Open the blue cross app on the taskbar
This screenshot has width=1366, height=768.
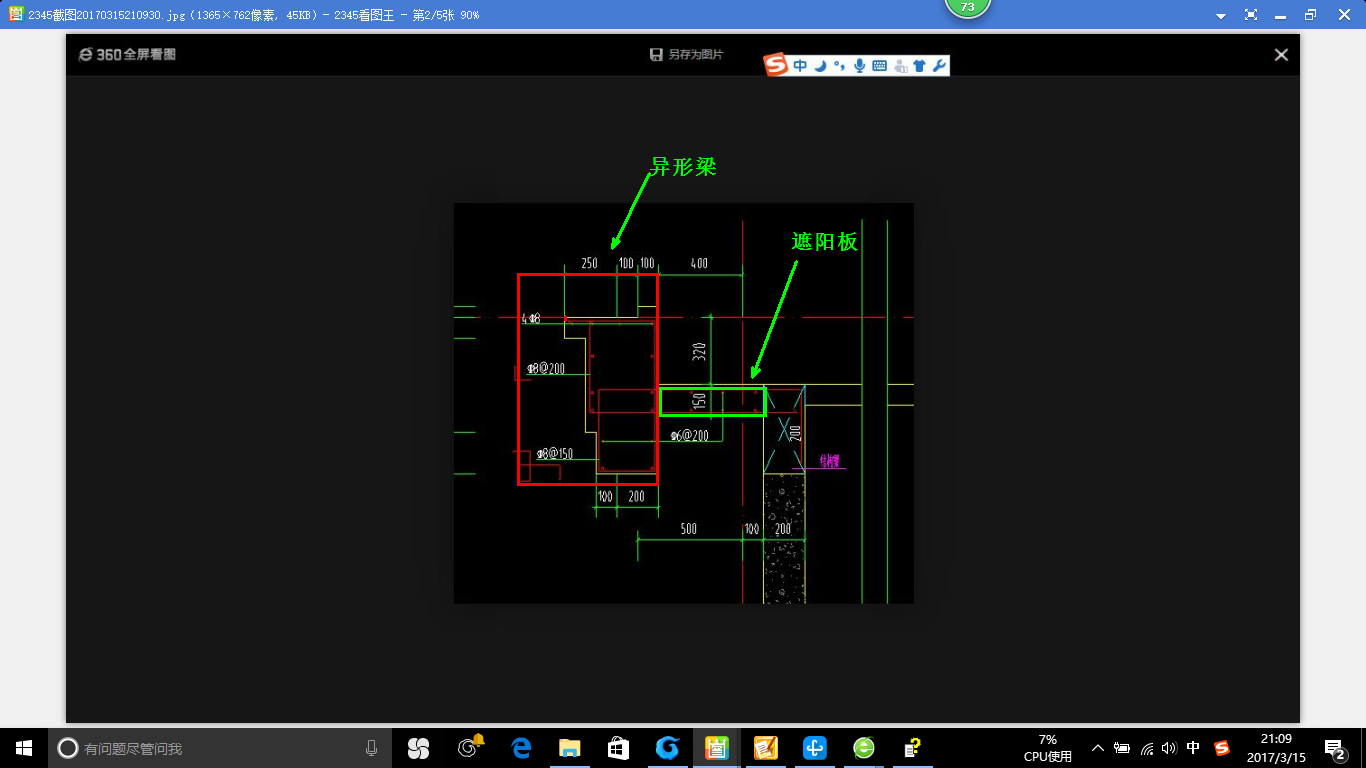pyautogui.click(x=815, y=748)
